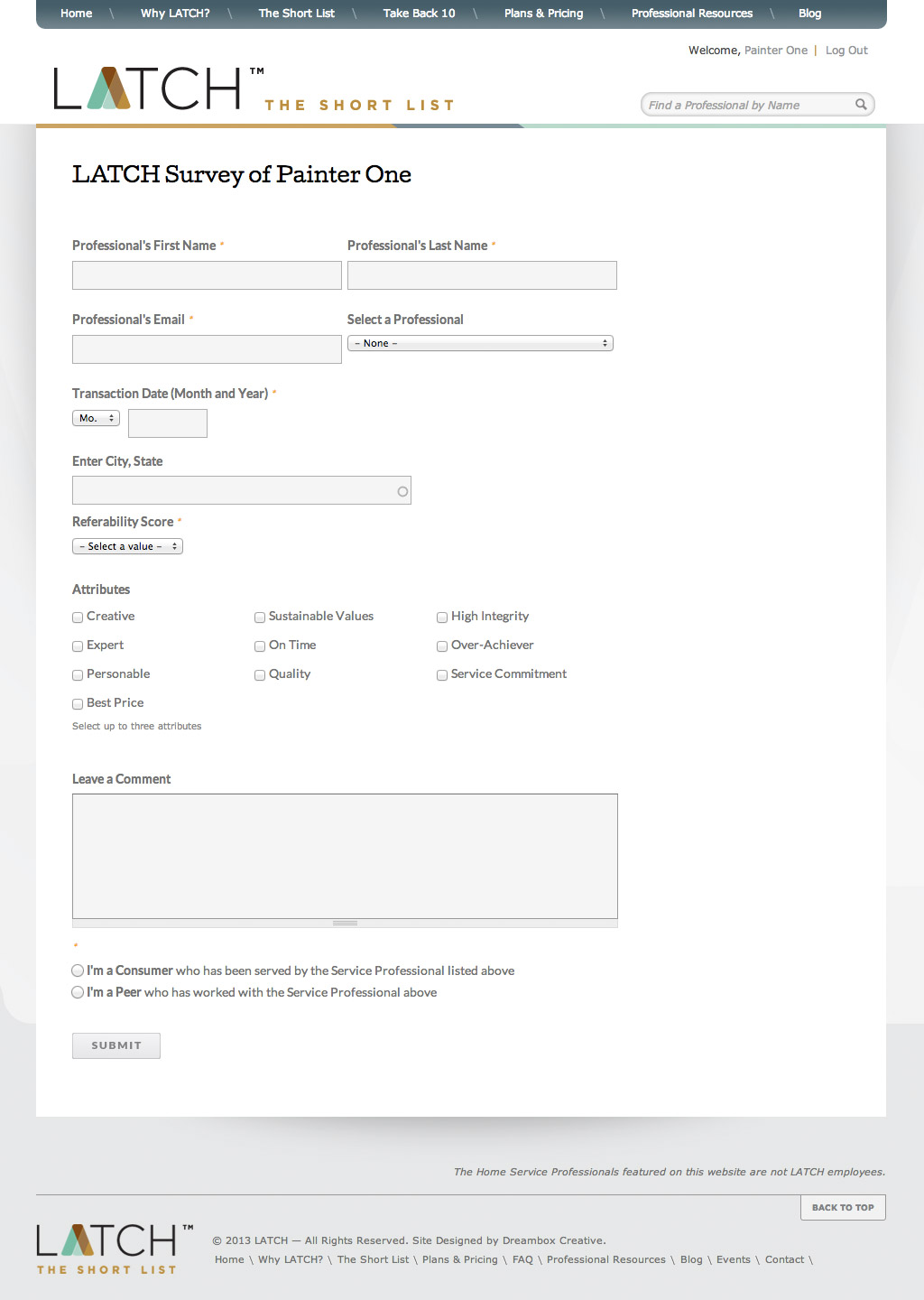Check the Over-Achiever attribute
Screen dimensions: 924x1300
442,646
